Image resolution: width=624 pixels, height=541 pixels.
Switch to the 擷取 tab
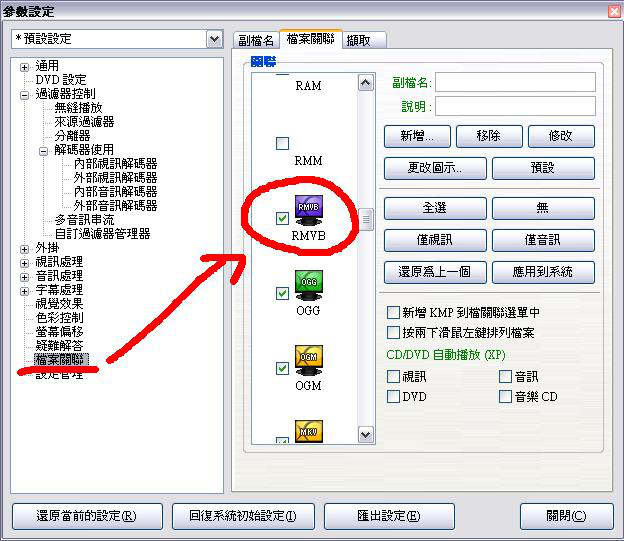pyautogui.click(x=363, y=40)
